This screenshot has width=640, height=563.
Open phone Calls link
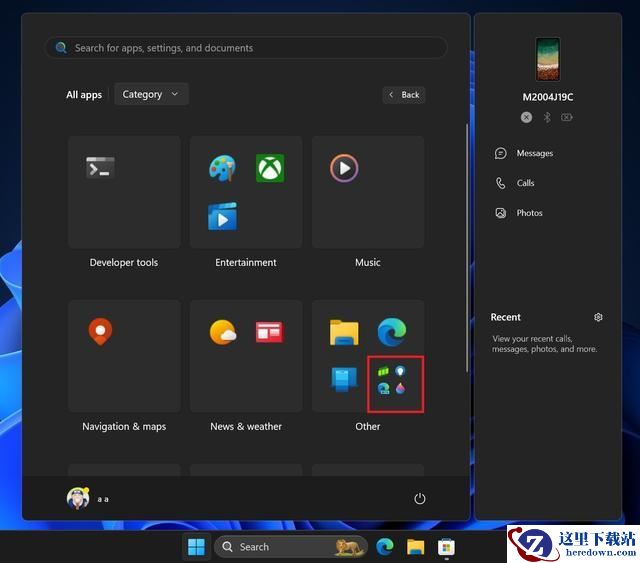pyautogui.click(x=525, y=183)
